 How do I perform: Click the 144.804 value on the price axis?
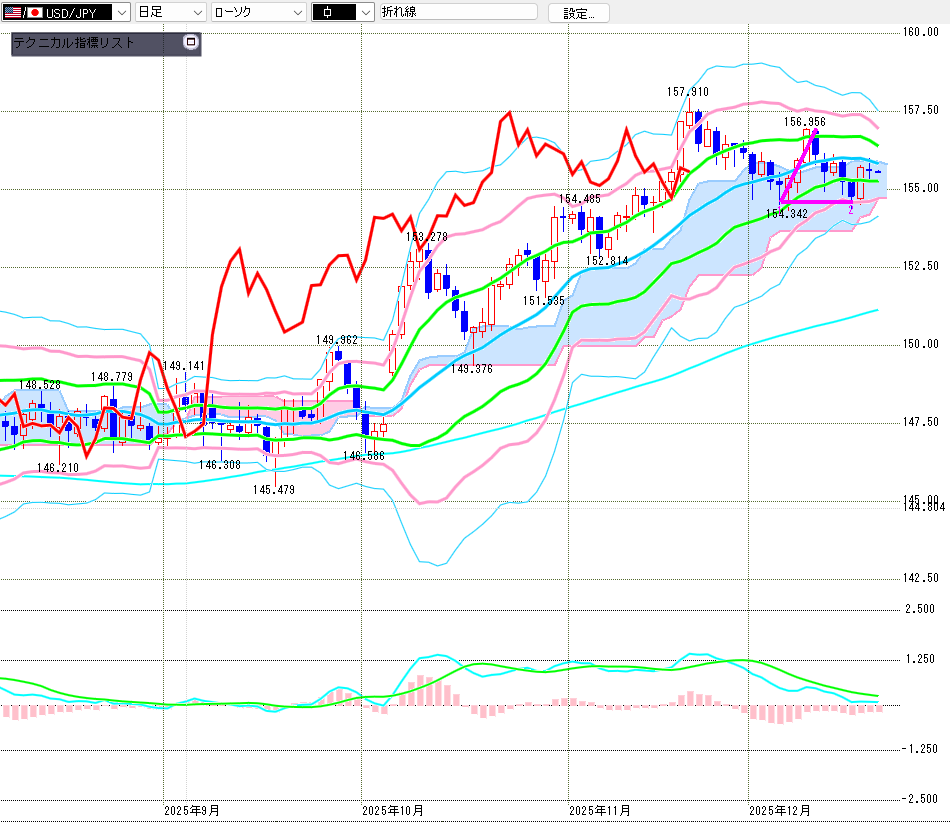click(x=924, y=507)
